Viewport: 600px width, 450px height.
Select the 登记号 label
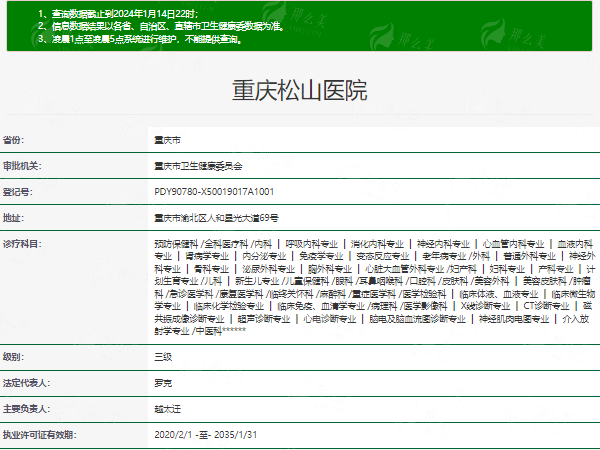pyautogui.click(x=18, y=192)
